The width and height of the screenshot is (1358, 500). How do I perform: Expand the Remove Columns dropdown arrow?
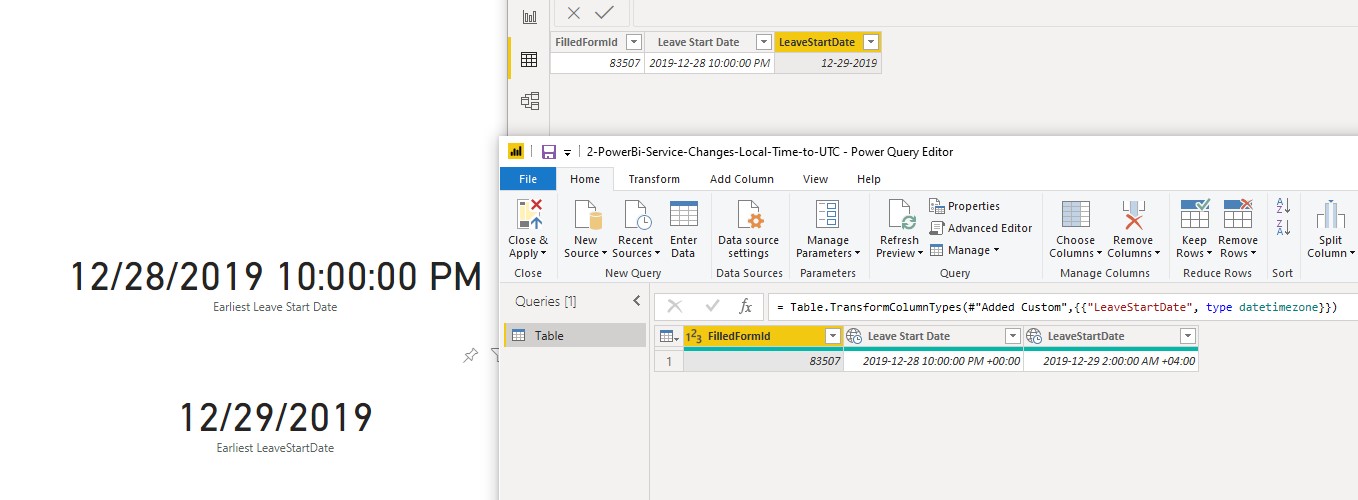pyautogui.click(x=1157, y=254)
